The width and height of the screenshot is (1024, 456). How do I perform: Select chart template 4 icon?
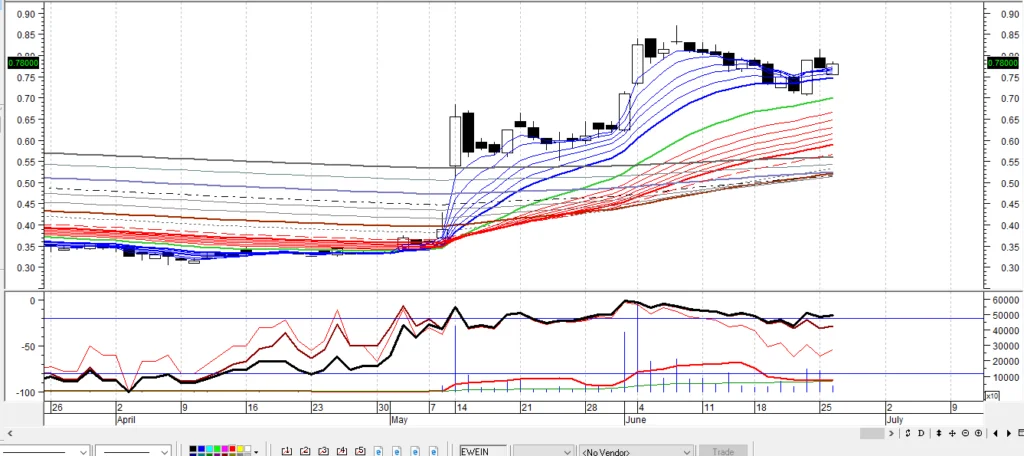coord(342,451)
